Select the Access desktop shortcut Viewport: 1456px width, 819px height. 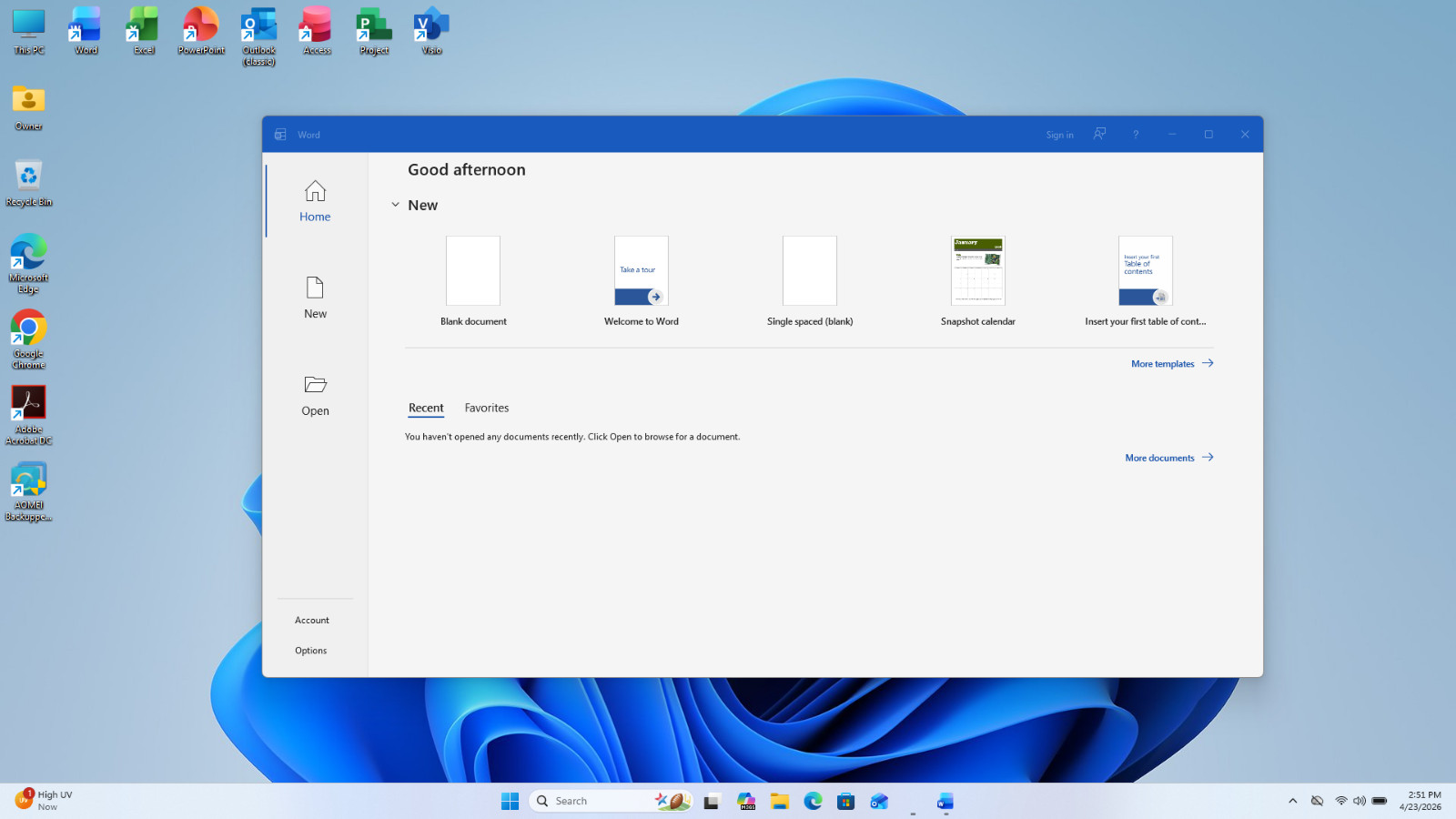(317, 32)
